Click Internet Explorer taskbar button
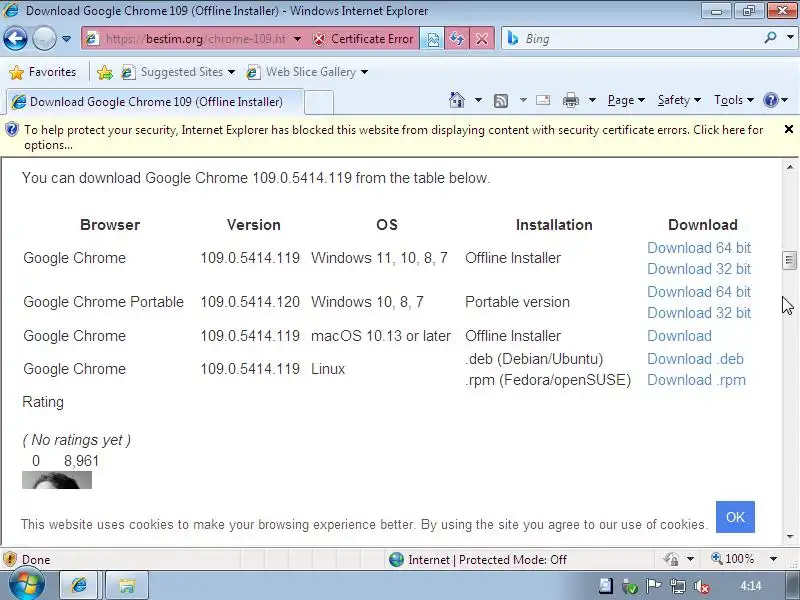The image size is (800, 600). (79, 585)
